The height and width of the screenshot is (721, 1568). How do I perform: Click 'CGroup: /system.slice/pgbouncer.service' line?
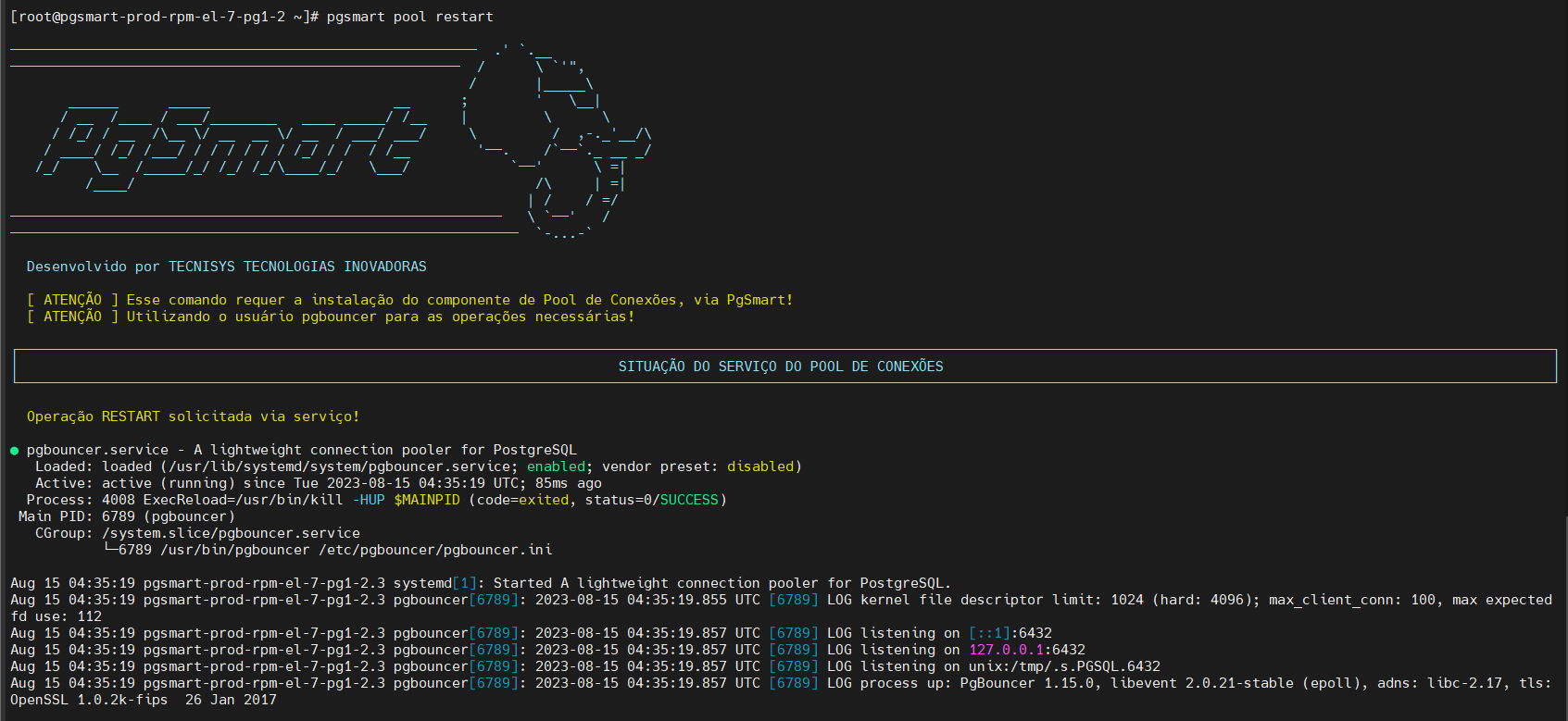tap(197, 533)
